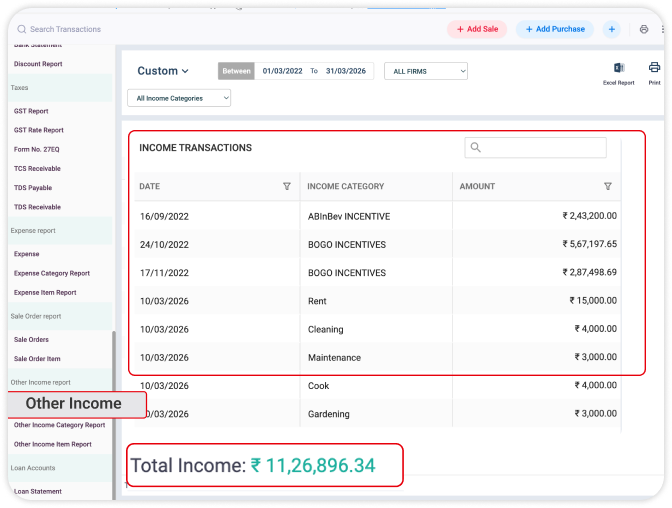Click Add Purchase button
This screenshot has height=508, width=672.
(x=555, y=29)
